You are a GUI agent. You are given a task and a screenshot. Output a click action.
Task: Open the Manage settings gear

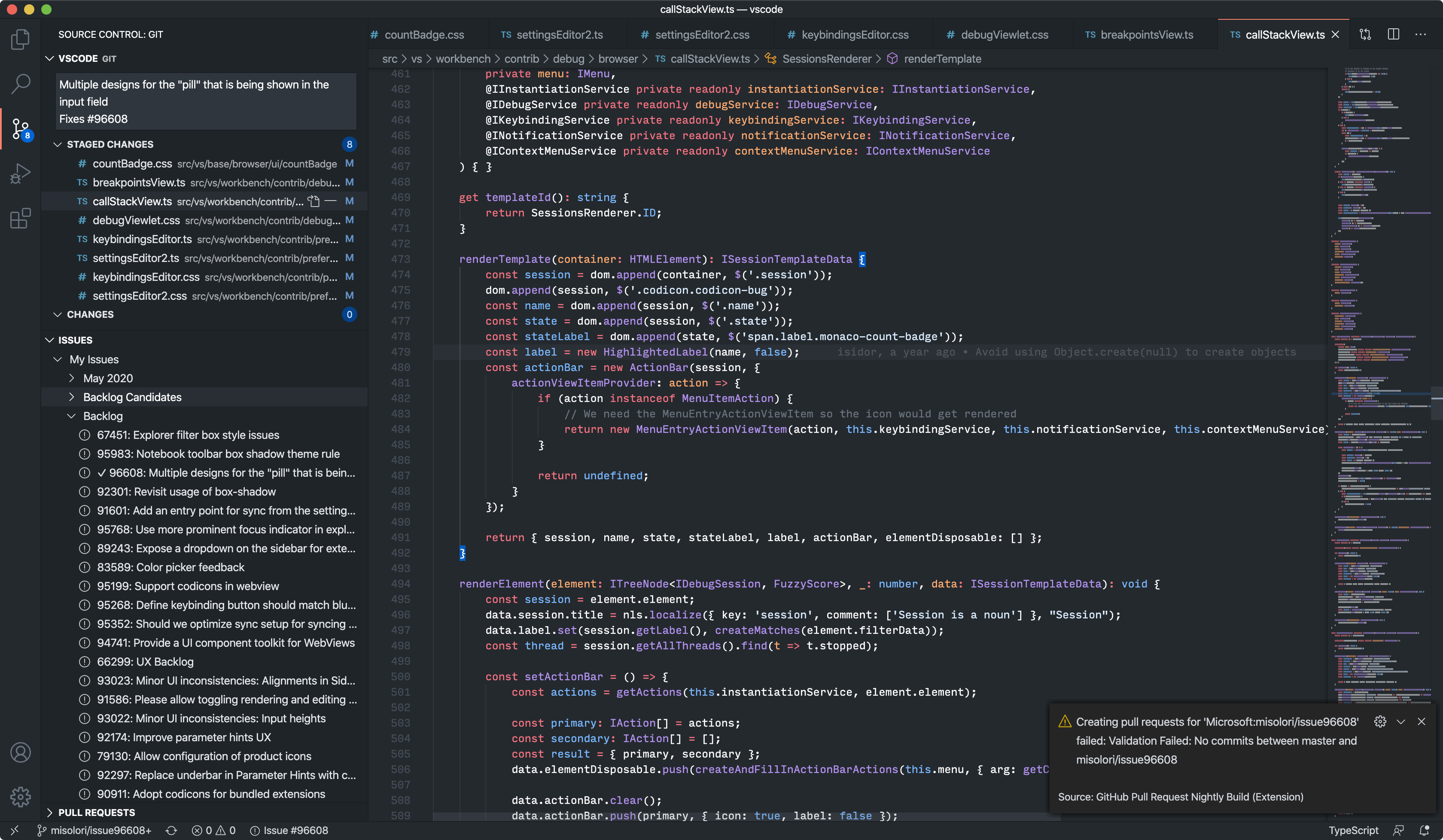(x=21, y=797)
